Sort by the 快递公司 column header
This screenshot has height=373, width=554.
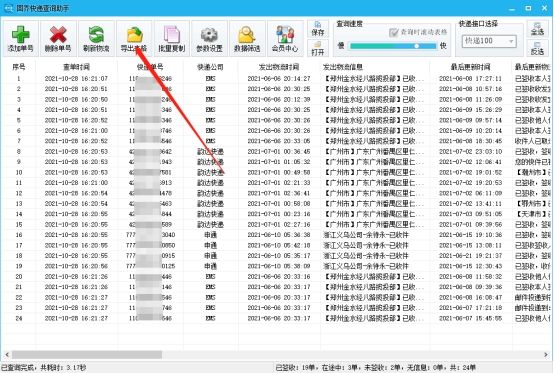coord(211,67)
